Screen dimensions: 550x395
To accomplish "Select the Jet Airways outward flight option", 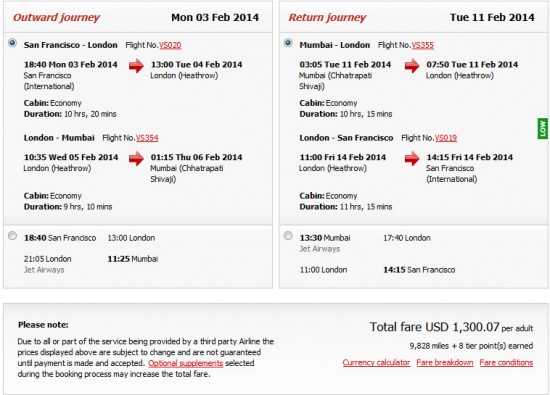I will tap(12, 236).
